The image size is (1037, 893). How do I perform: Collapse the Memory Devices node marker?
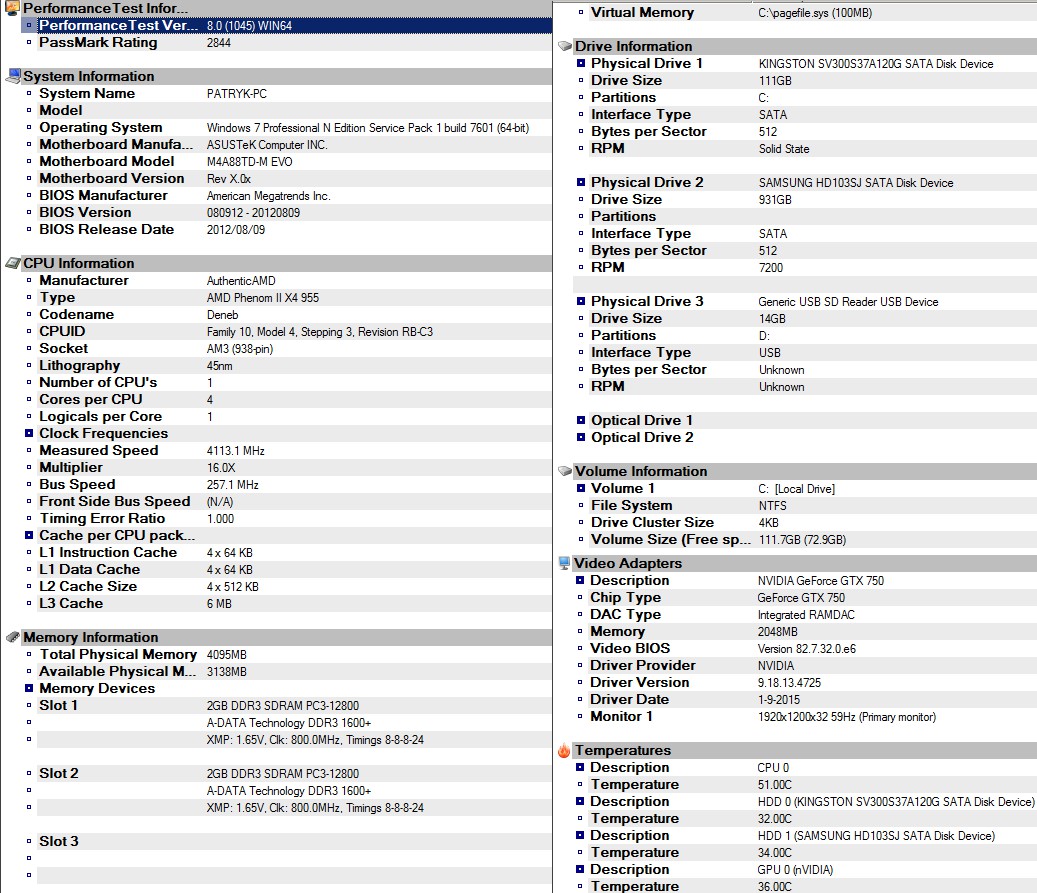click(29, 688)
